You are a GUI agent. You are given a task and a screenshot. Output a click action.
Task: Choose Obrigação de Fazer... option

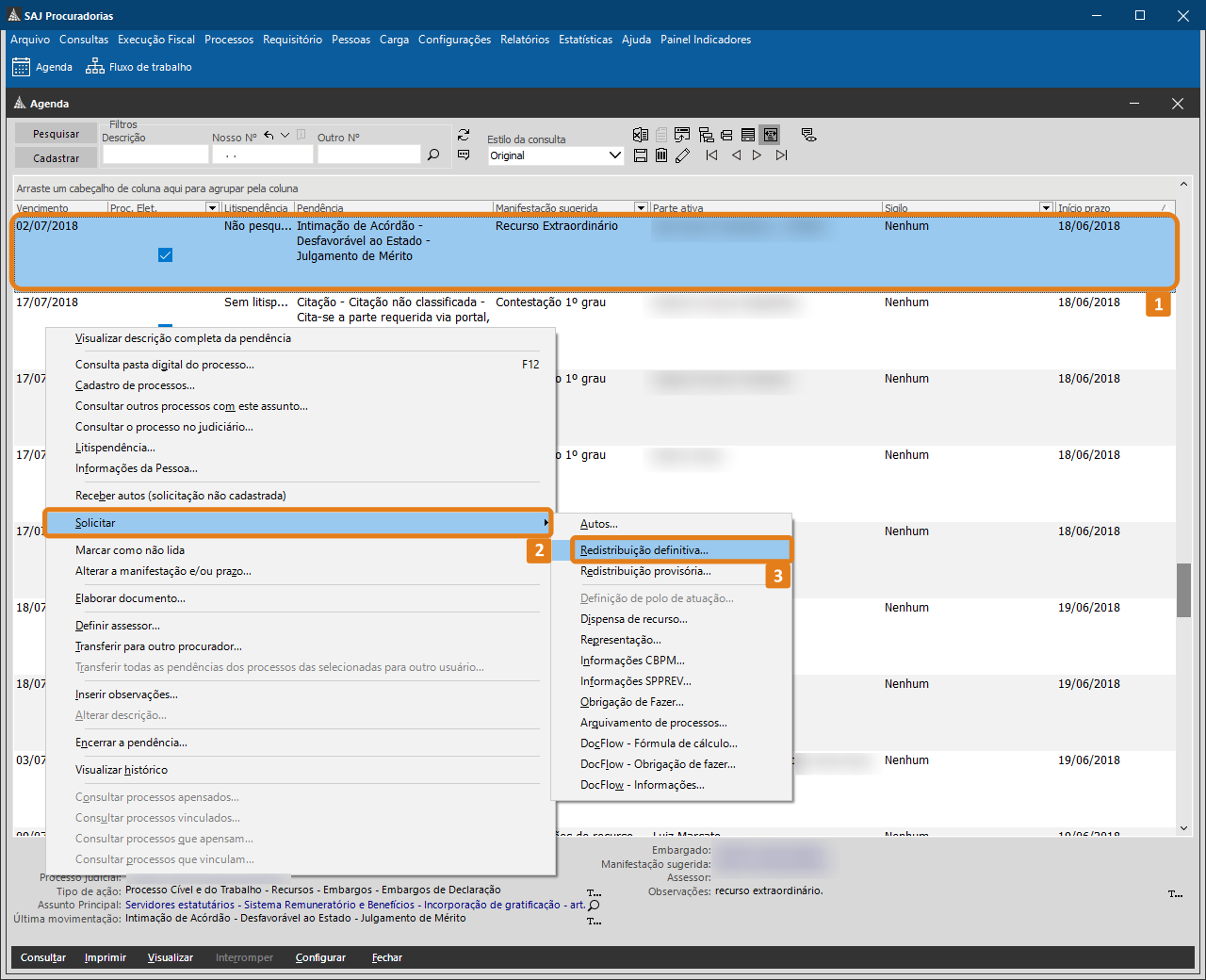[631, 702]
